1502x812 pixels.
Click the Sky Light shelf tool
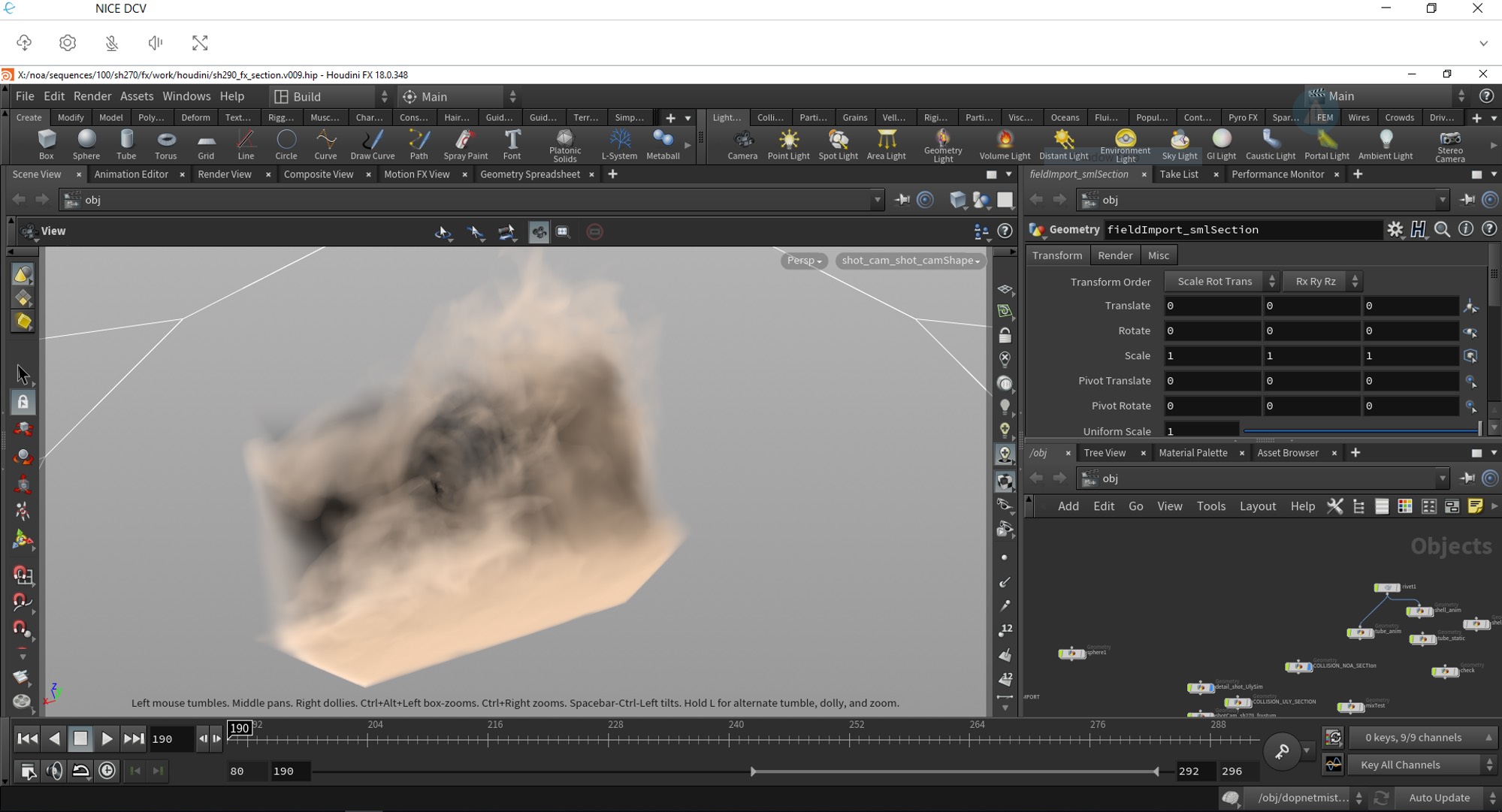click(x=1179, y=143)
